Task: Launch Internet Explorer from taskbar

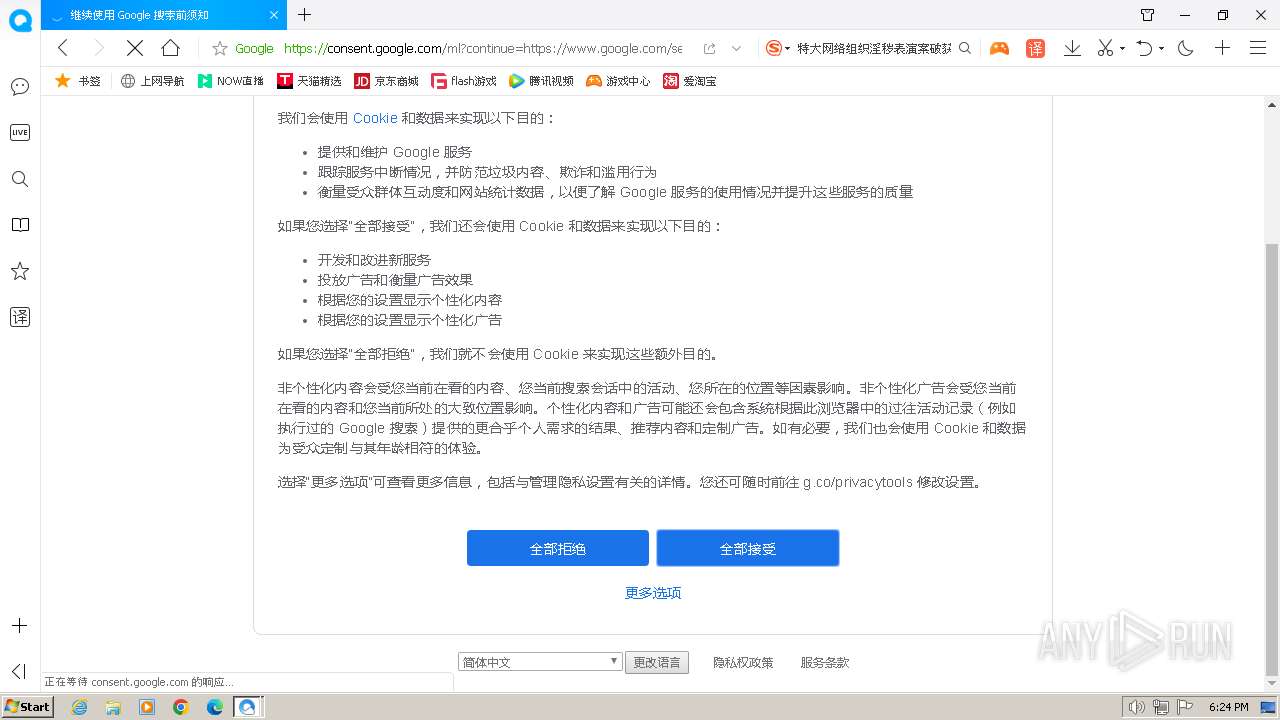Action: coord(79,707)
